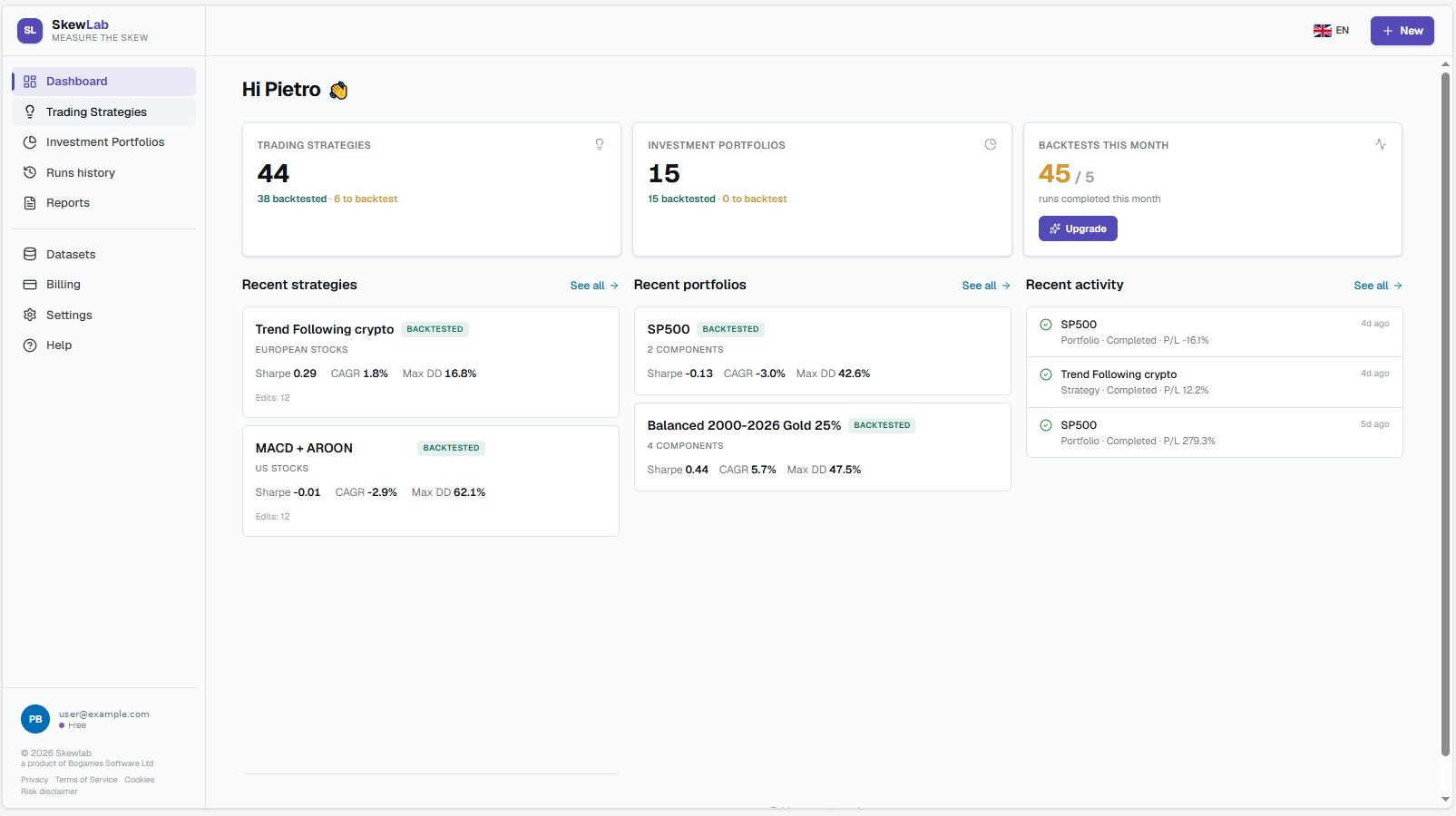Click the pie chart icon in the Investment Portfolios card
1456x816 pixels.
point(991,144)
